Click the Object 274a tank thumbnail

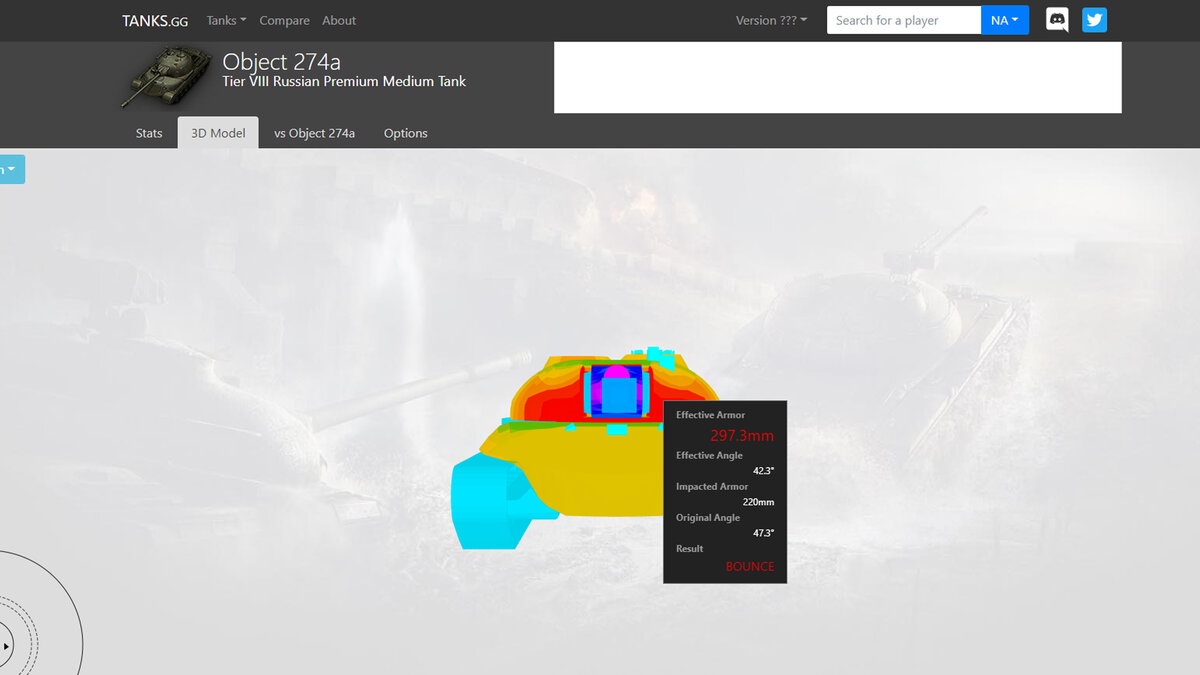166,76
